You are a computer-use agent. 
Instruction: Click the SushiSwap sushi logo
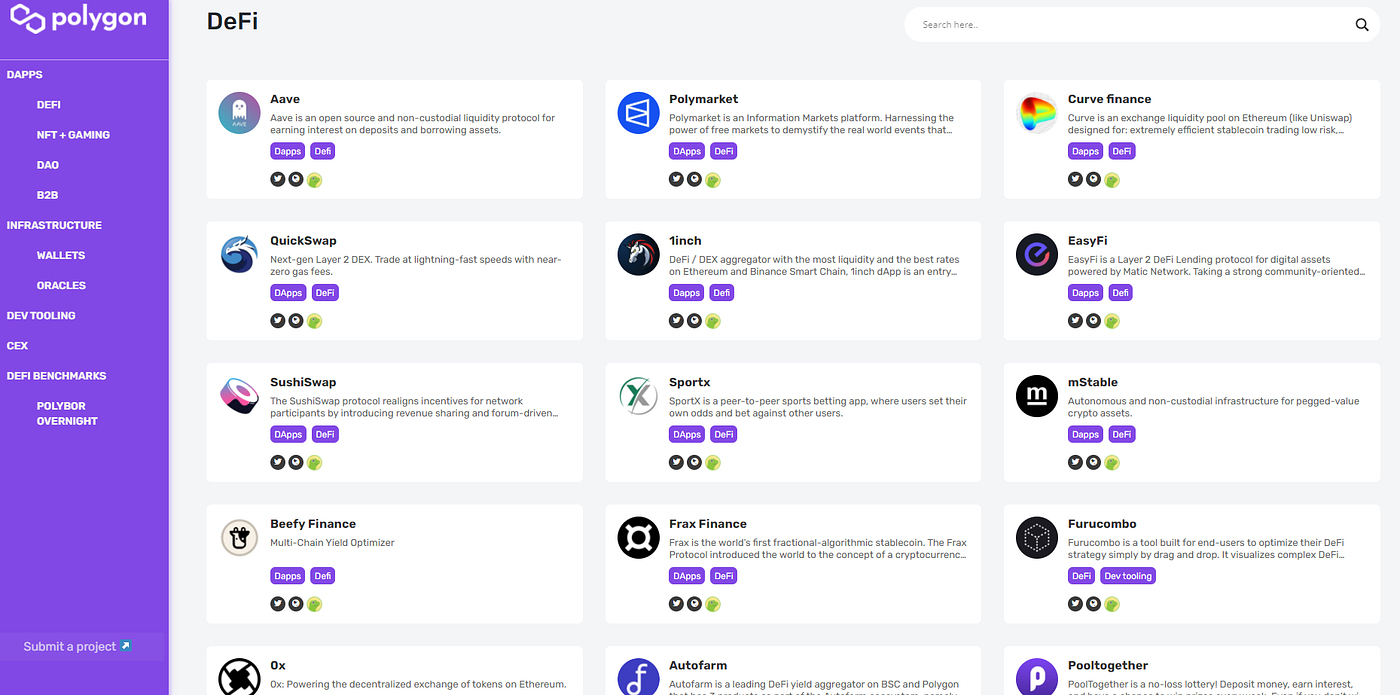coord(239,396)
